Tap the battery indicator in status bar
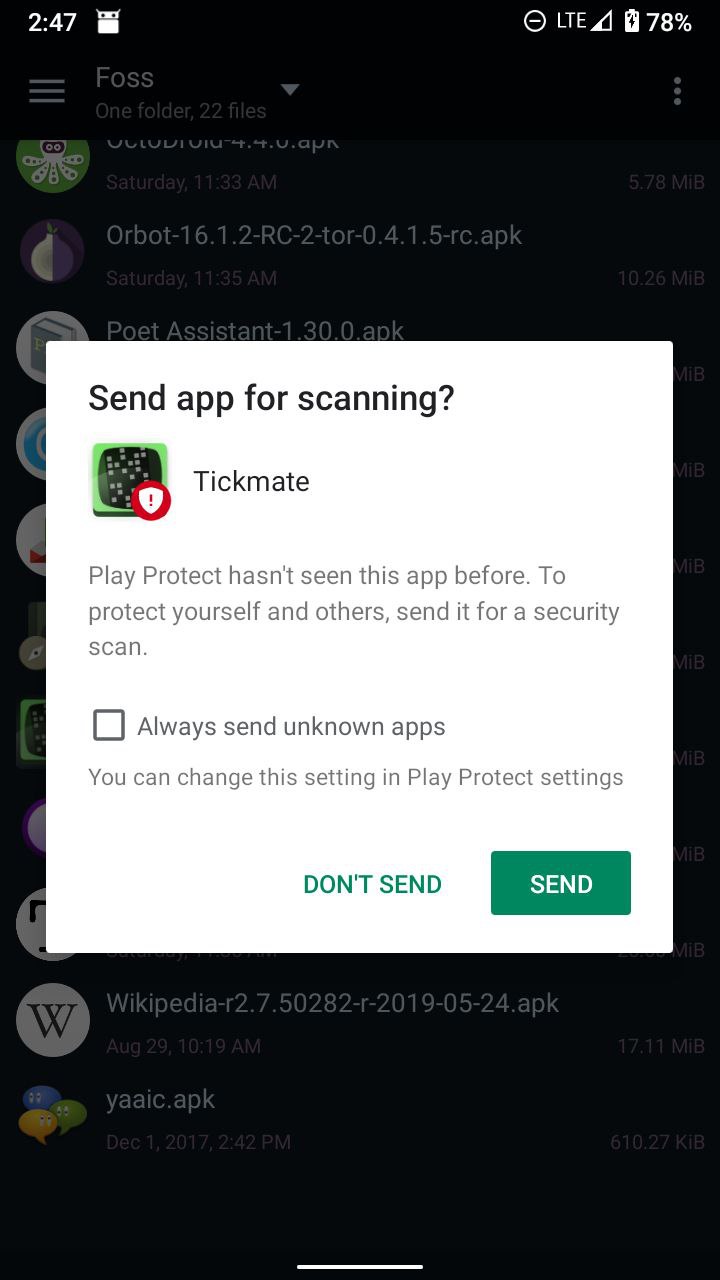 point(632,21)
